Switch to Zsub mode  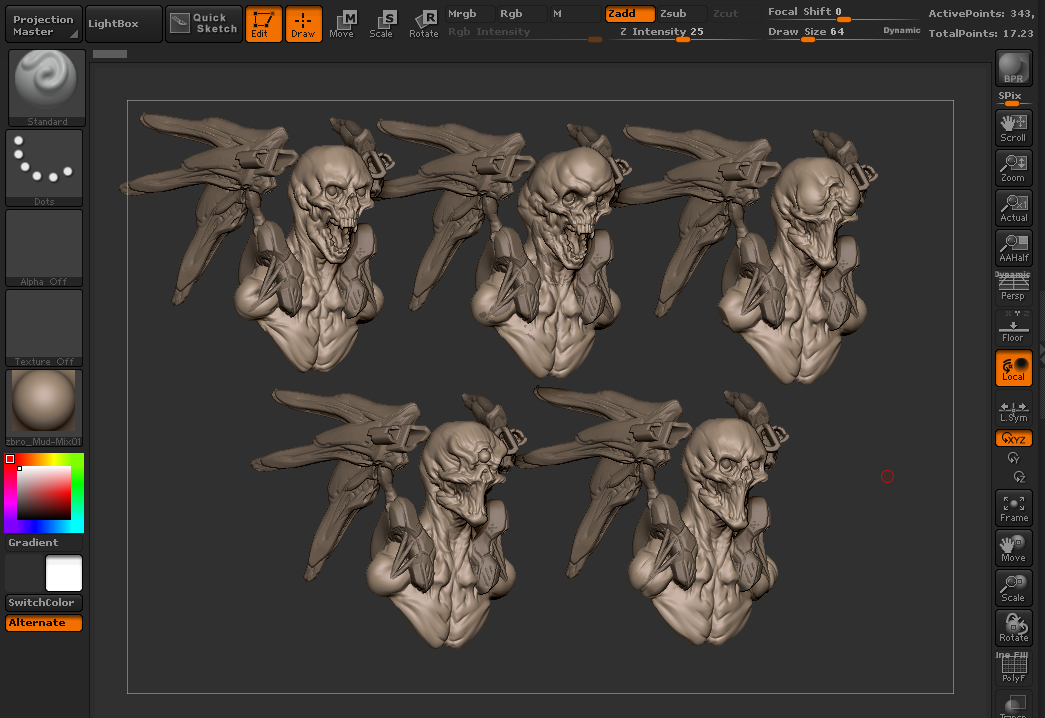pos(682,13)
